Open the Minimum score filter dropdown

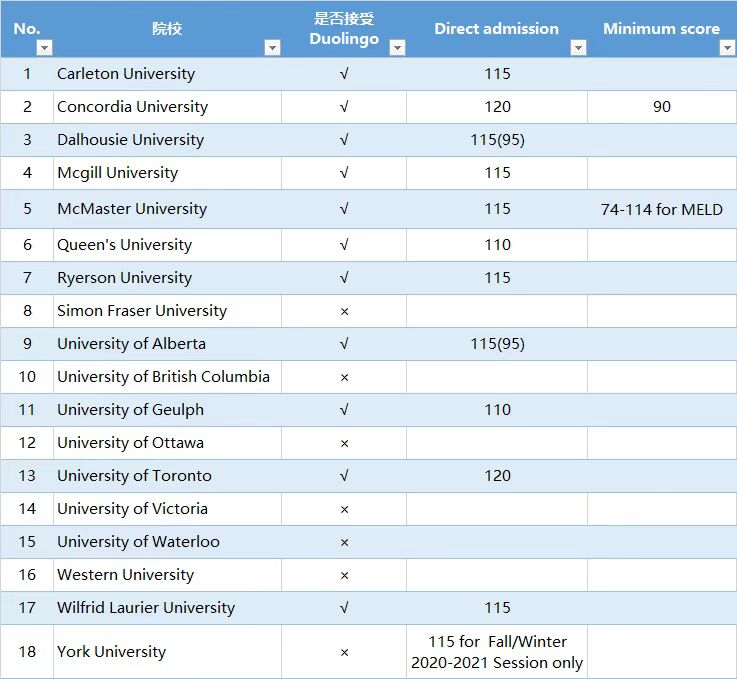[727, 47]
